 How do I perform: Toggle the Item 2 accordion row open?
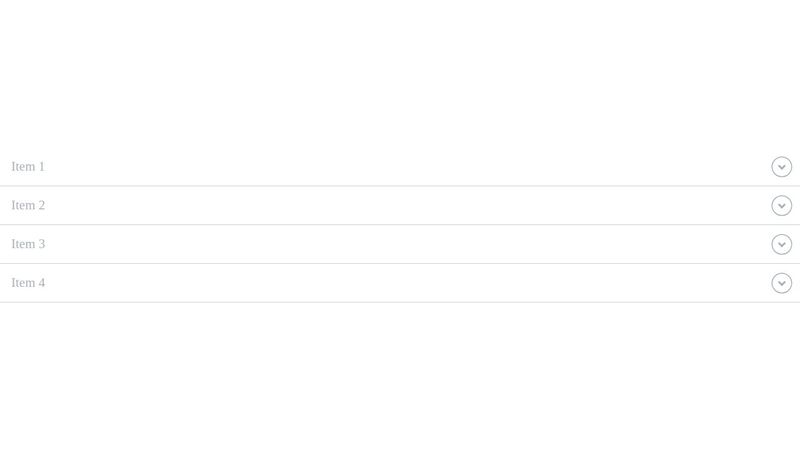400,206
